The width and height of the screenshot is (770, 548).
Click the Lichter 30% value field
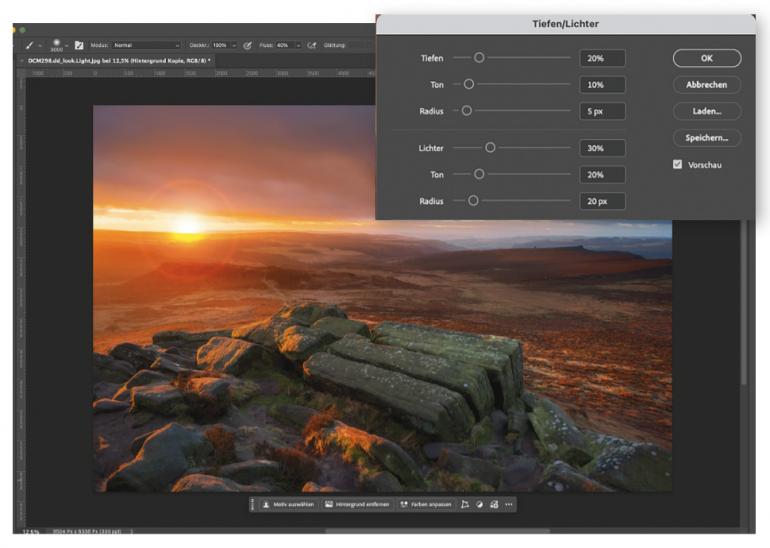[603, 148]
